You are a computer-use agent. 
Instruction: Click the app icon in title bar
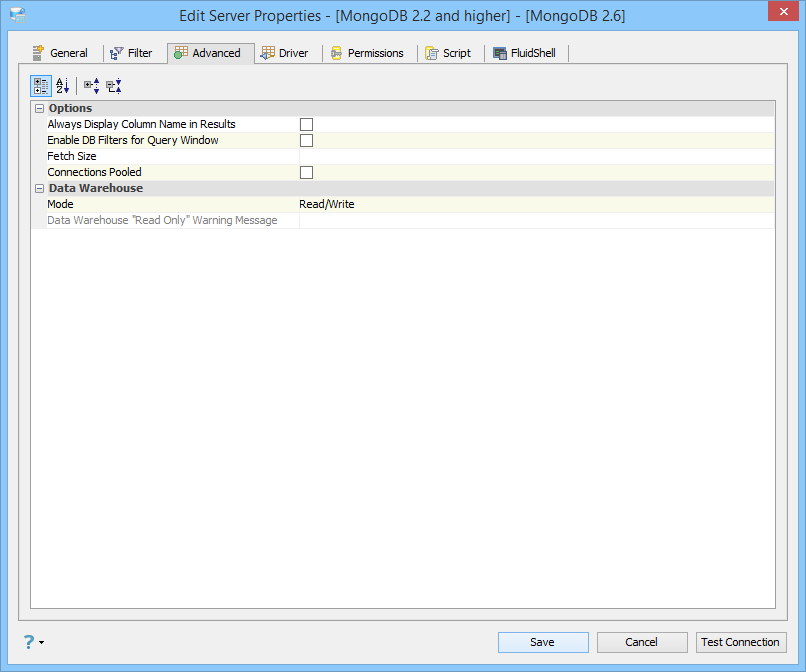(18, 15)
